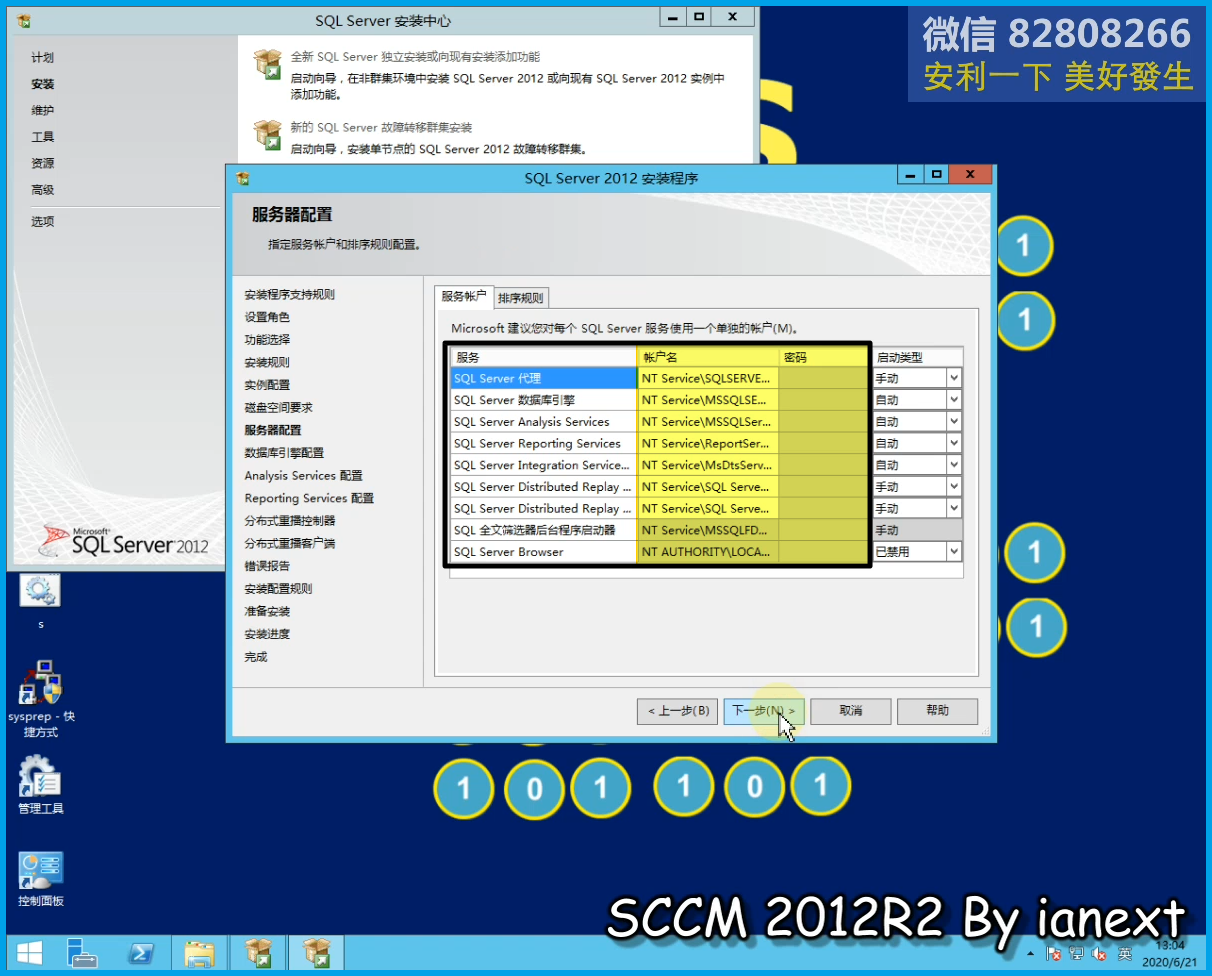The height and width of the screenshot is (976, 1212).
Task: Open File Explorer from the taskbar
Action: click(200, 952)
